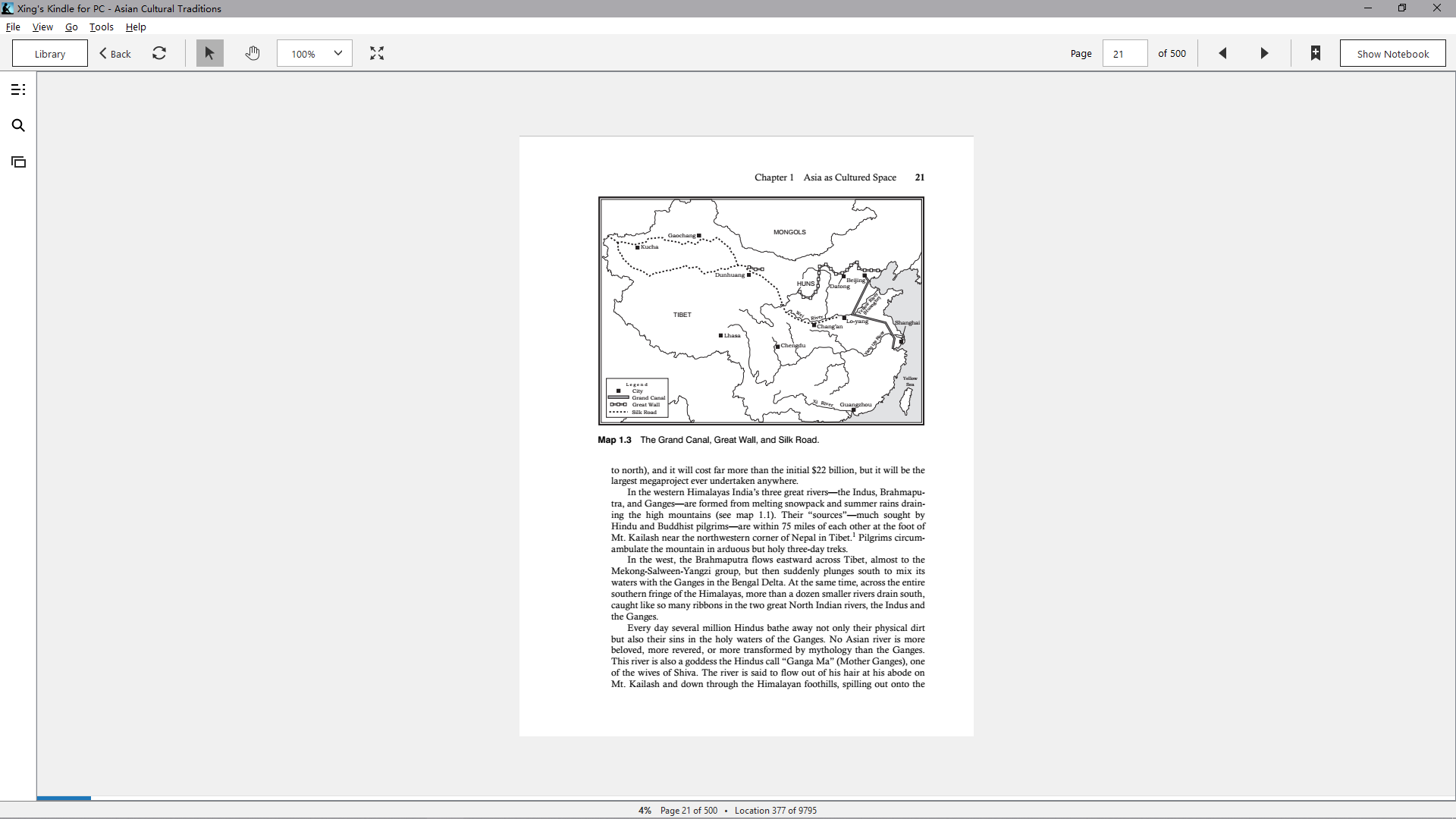Click 'Page 21 of 500' in status bar
Screen dimensions: 1456x819
click(689, 811)
